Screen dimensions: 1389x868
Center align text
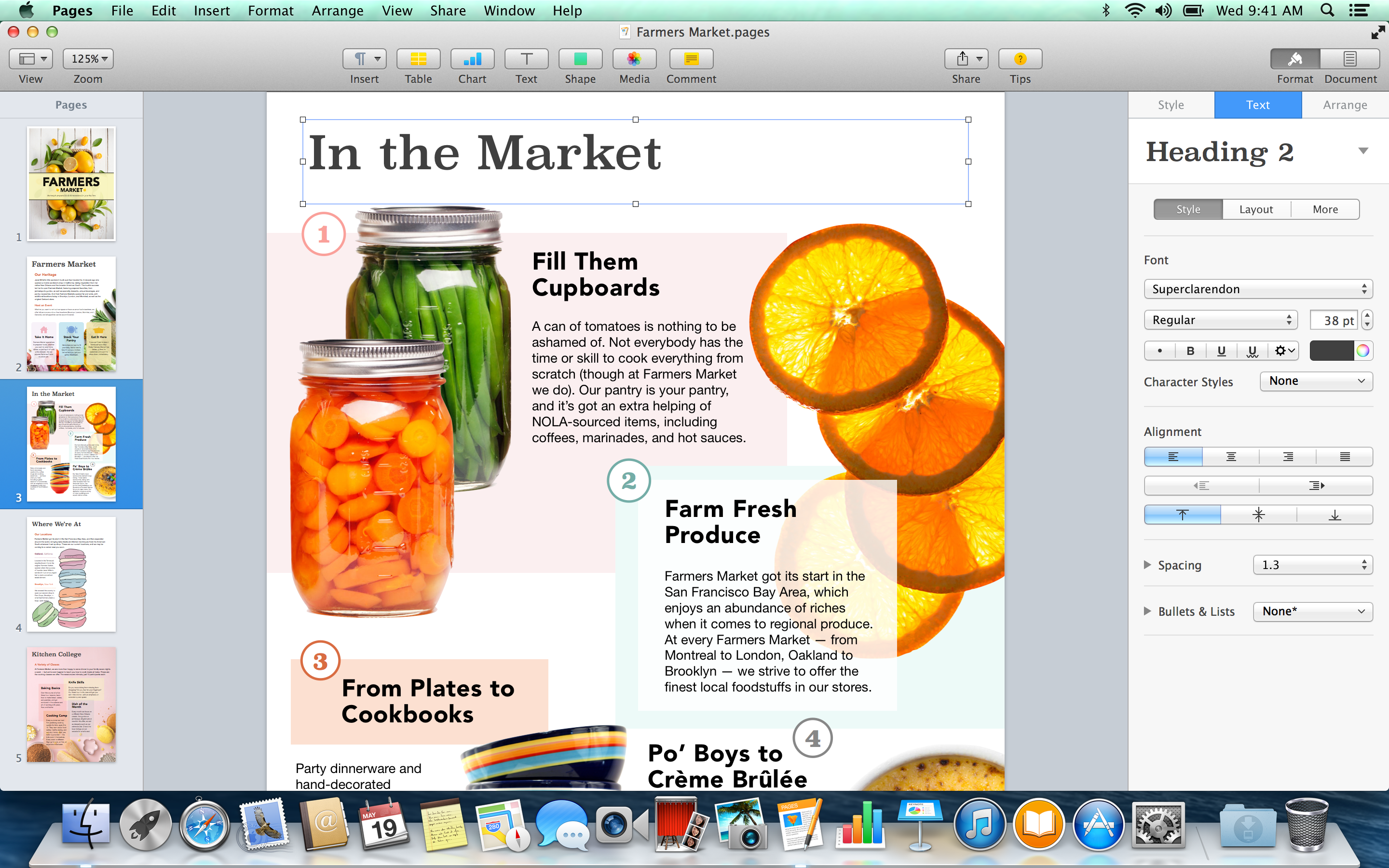click(x=1231, y=457)
